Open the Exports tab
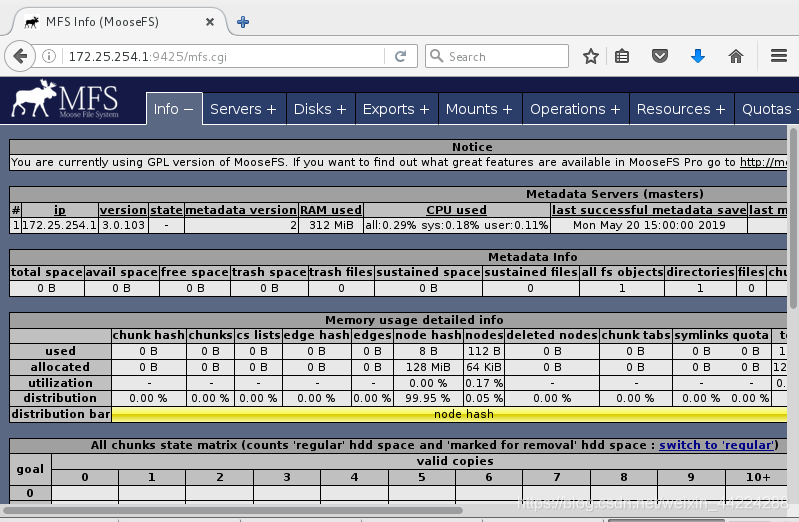 point(396,109)
